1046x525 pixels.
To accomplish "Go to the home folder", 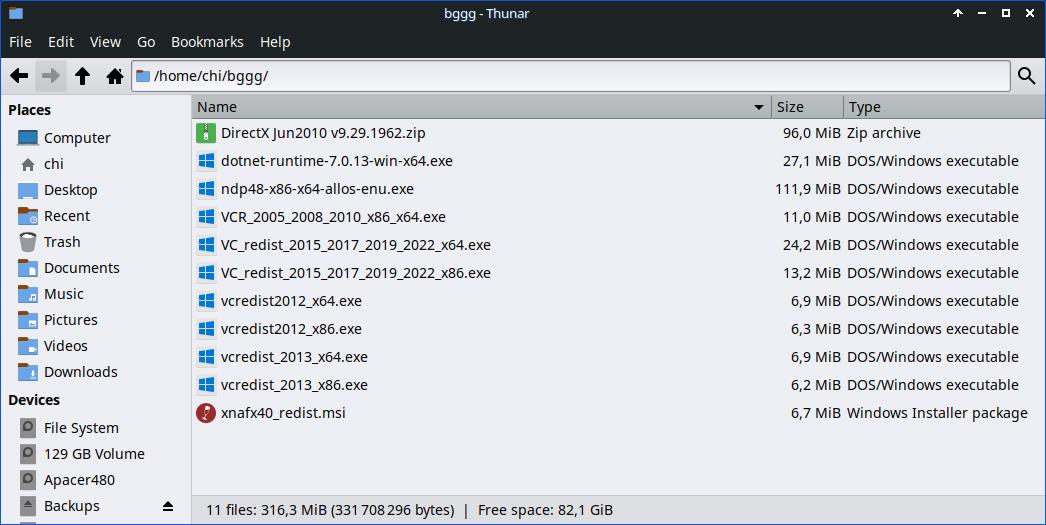I will click(x=115, y=76).
